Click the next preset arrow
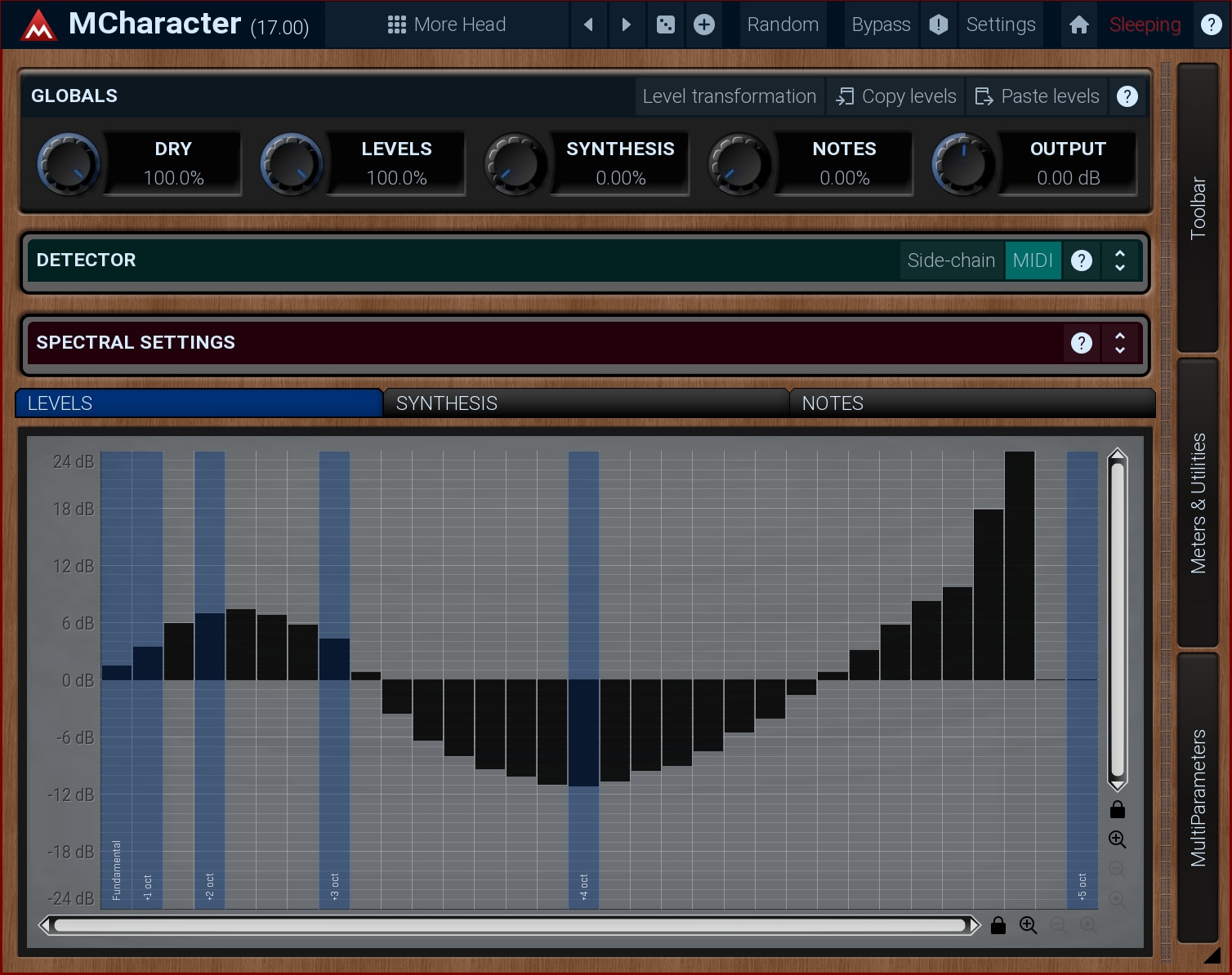 point(626,24)
